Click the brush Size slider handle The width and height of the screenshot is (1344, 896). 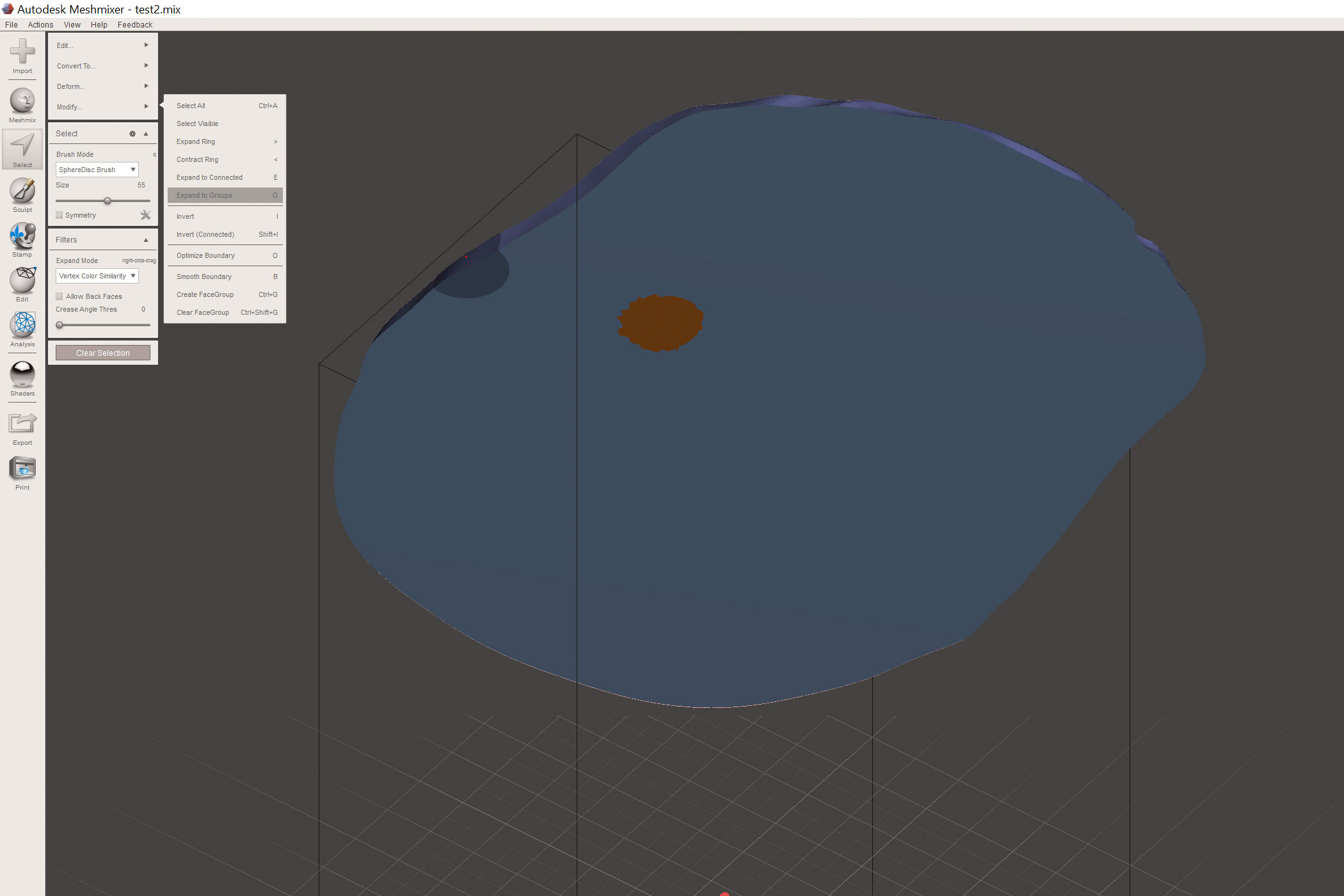(x=108, y=201)
